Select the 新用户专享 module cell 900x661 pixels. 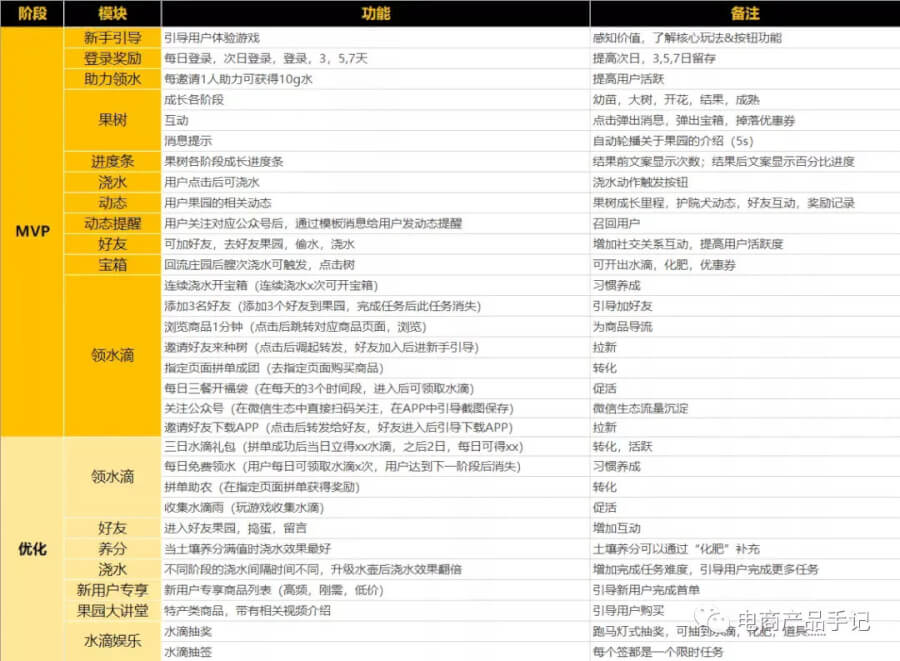click(x=112, y=590)
